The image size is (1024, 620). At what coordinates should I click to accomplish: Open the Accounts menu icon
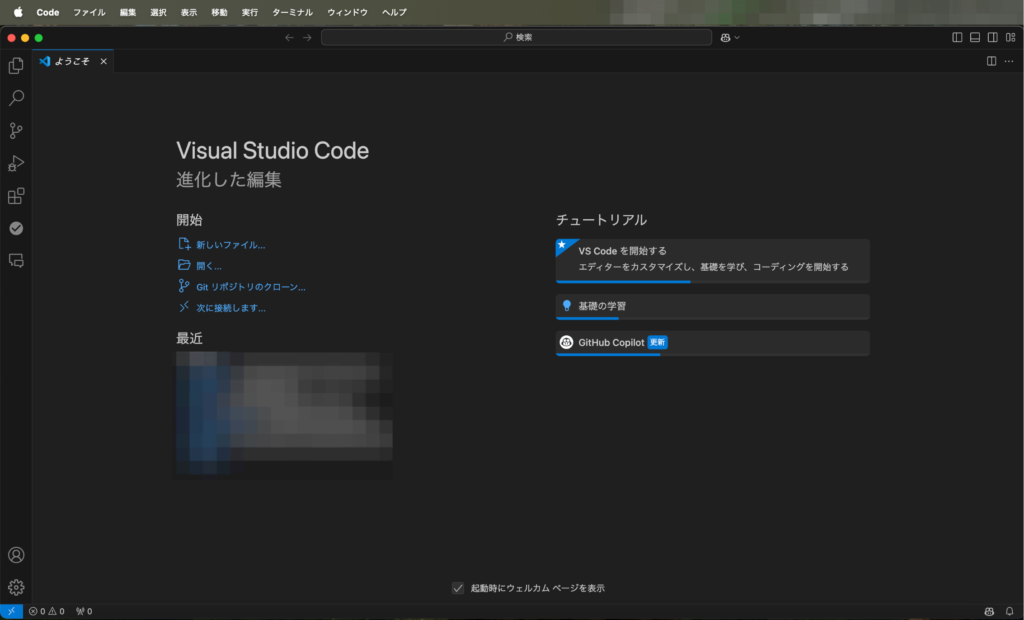[16, 555]
